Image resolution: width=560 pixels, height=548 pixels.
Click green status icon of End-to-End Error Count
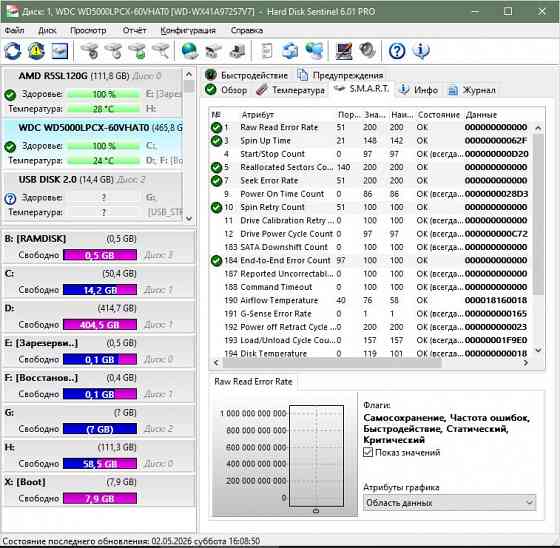[x=216, y=260]
